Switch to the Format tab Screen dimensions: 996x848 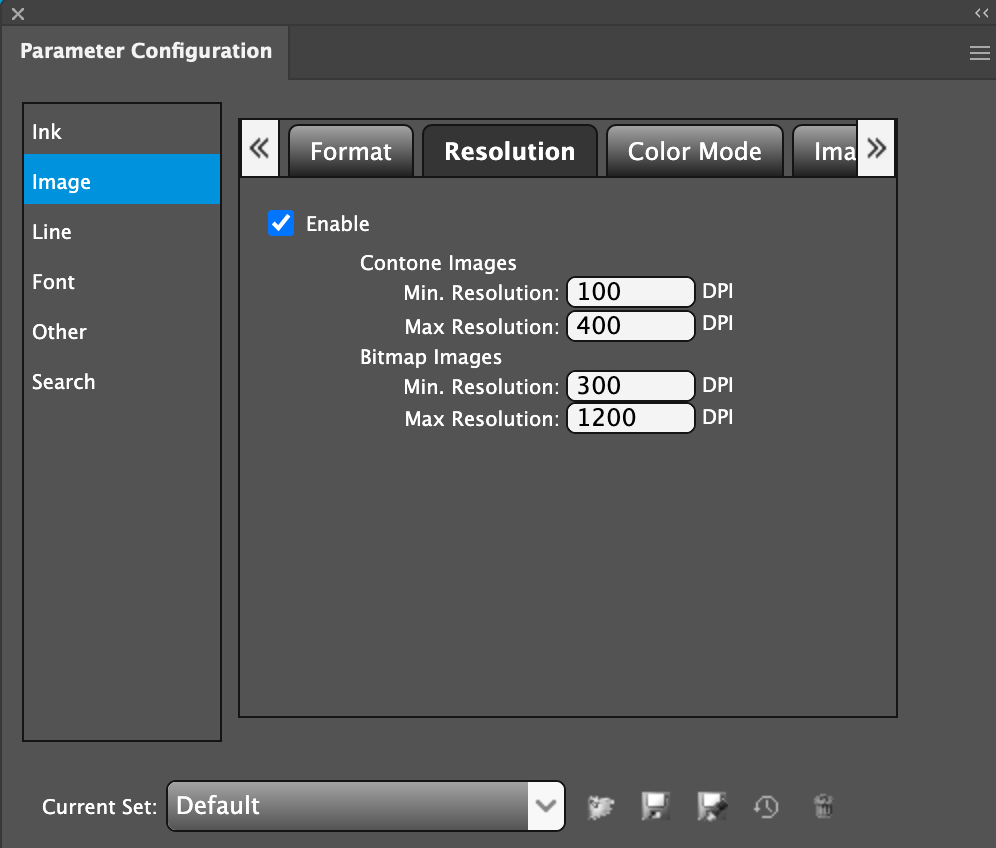tap(351, 152)
